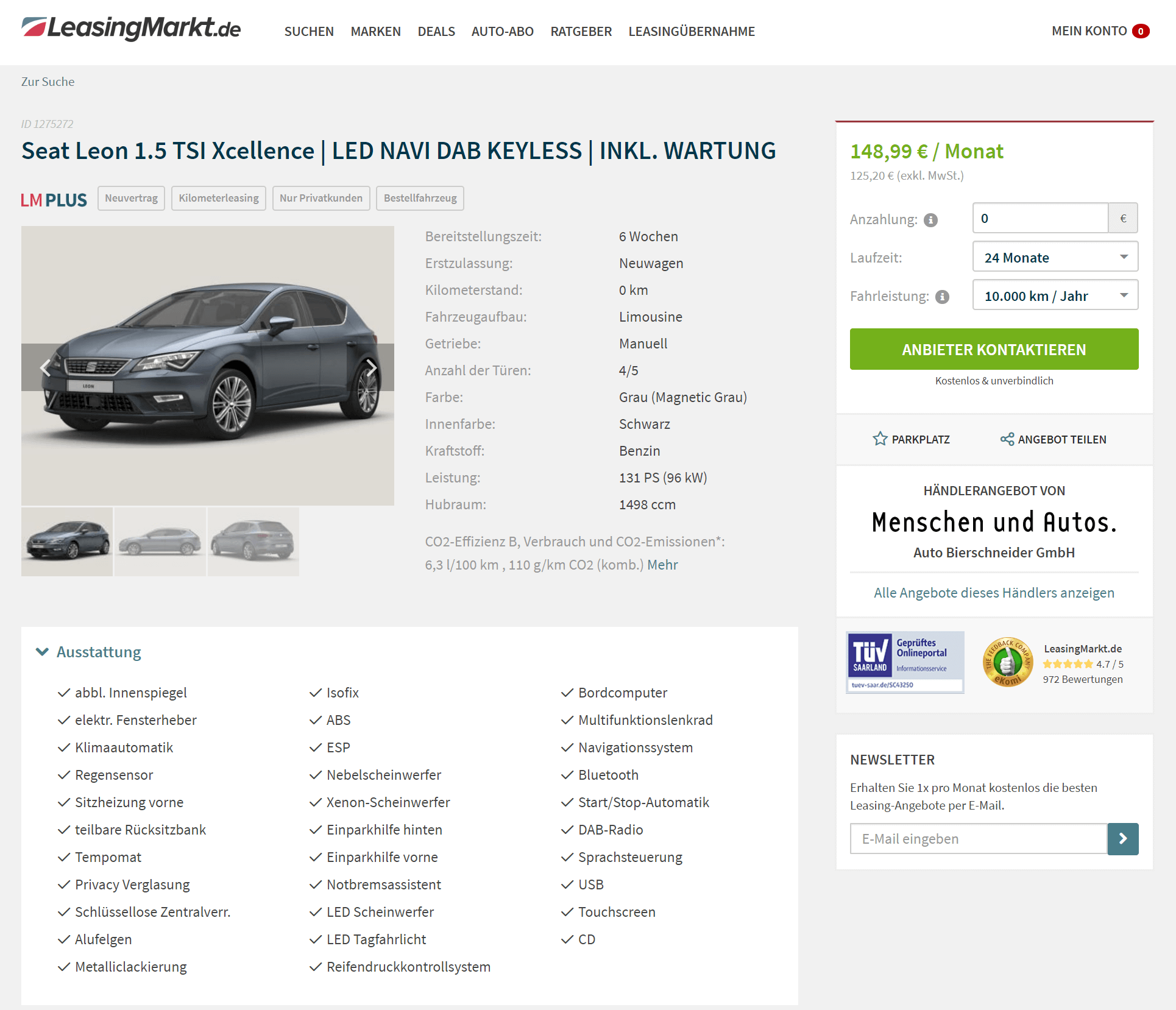The height and width of the screenshot is (1010, 1176).
Task: Click the Kostenlos & unverbindlich note
Action: tap(994, 381)
